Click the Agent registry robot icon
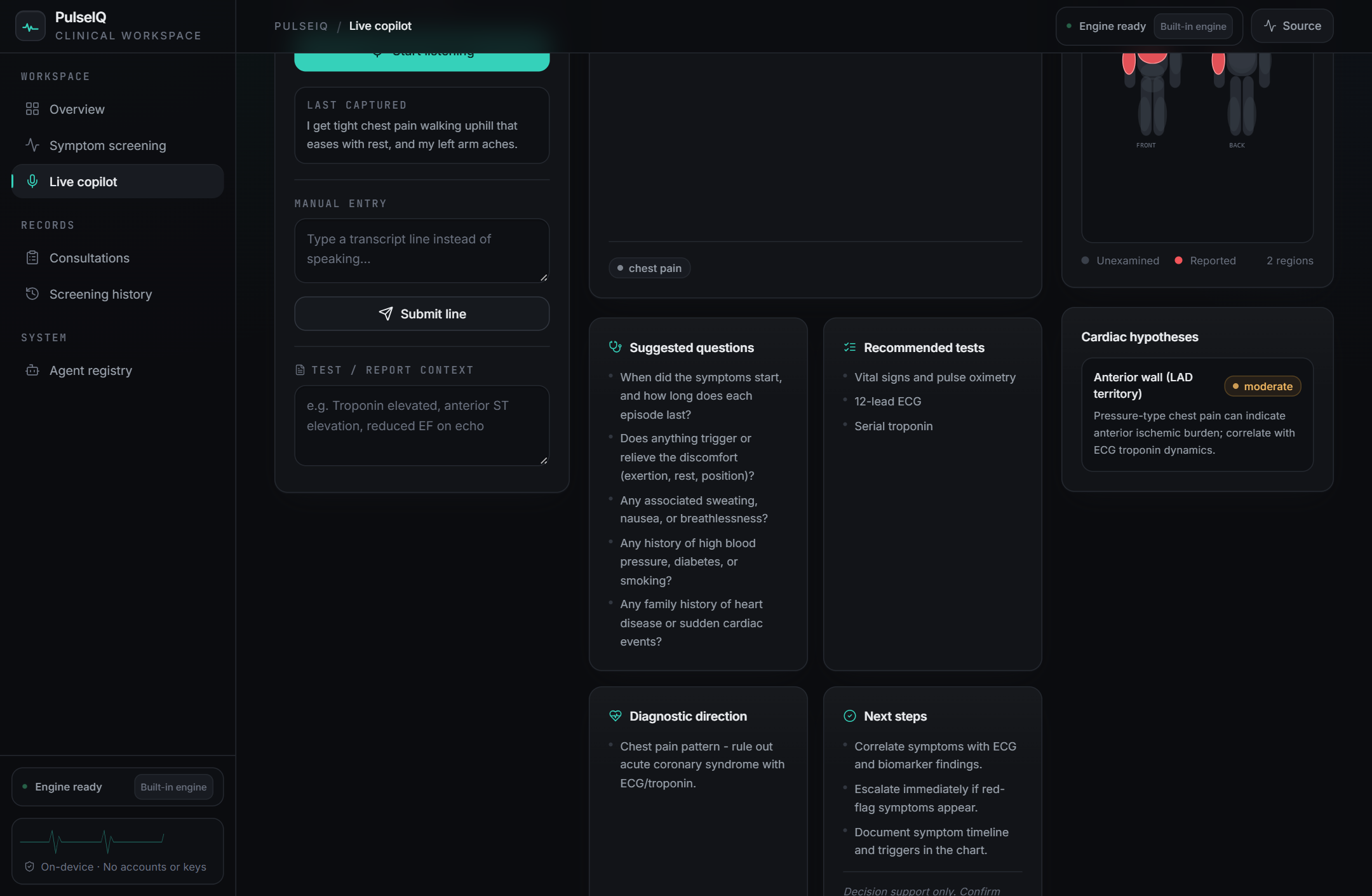 [32, 370]
